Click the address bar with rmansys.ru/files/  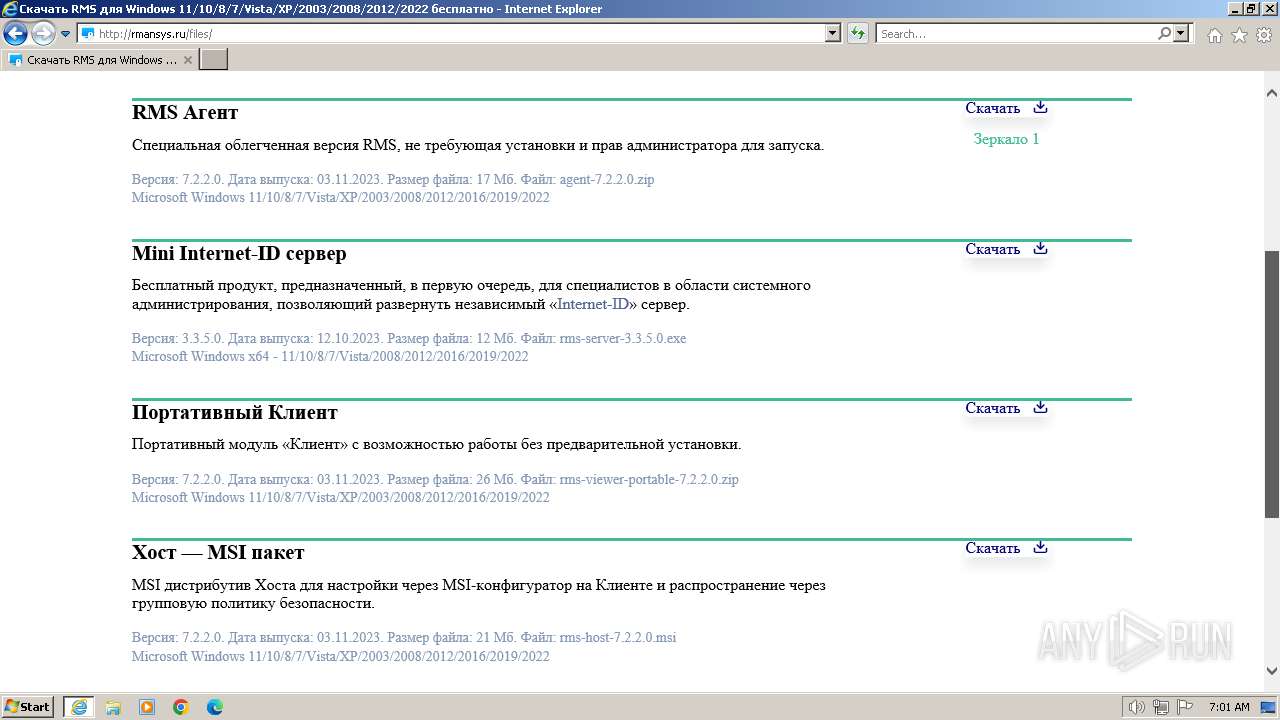[x=452, y=33]
